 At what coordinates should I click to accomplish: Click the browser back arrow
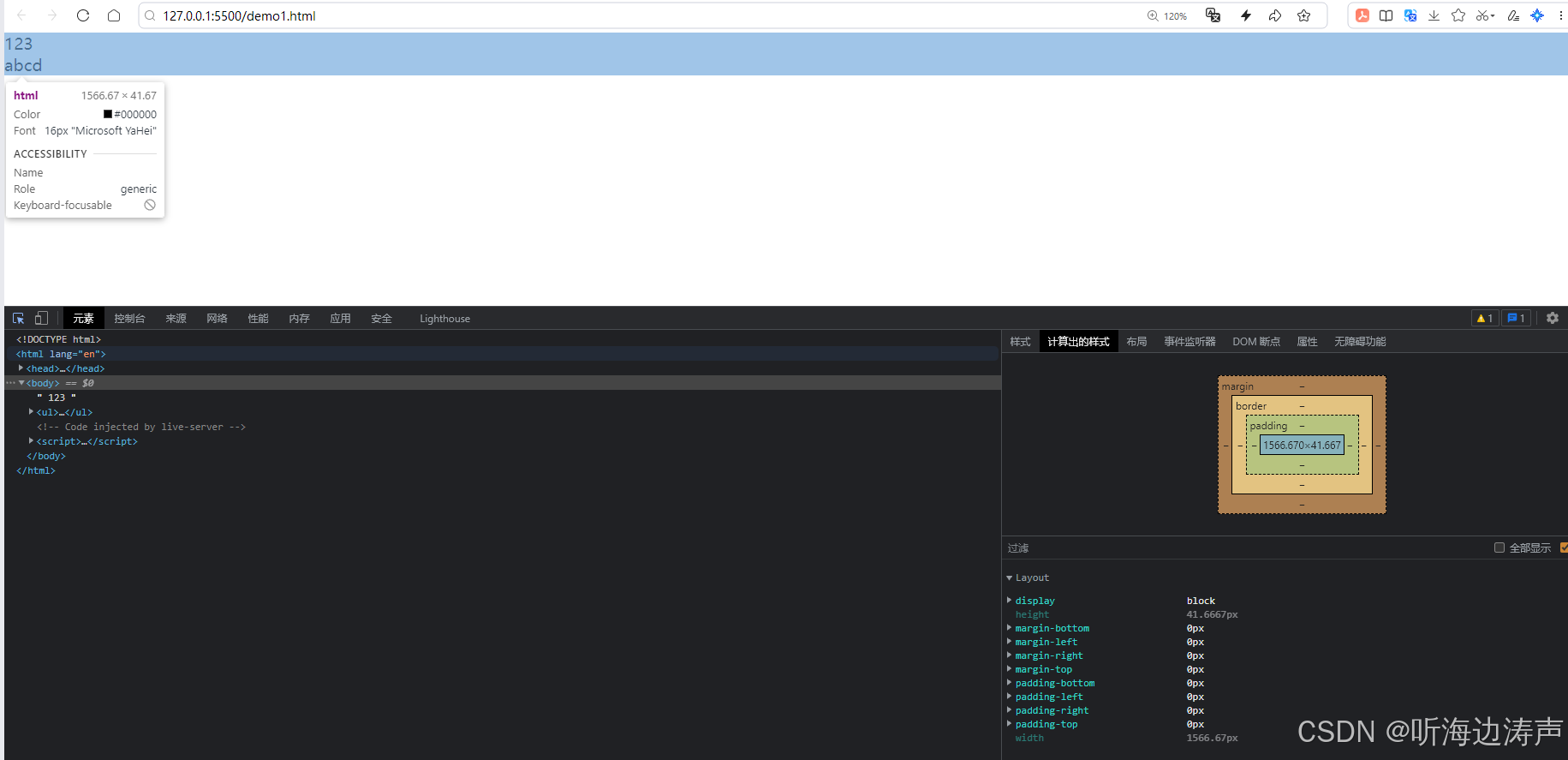click(21, 15)
